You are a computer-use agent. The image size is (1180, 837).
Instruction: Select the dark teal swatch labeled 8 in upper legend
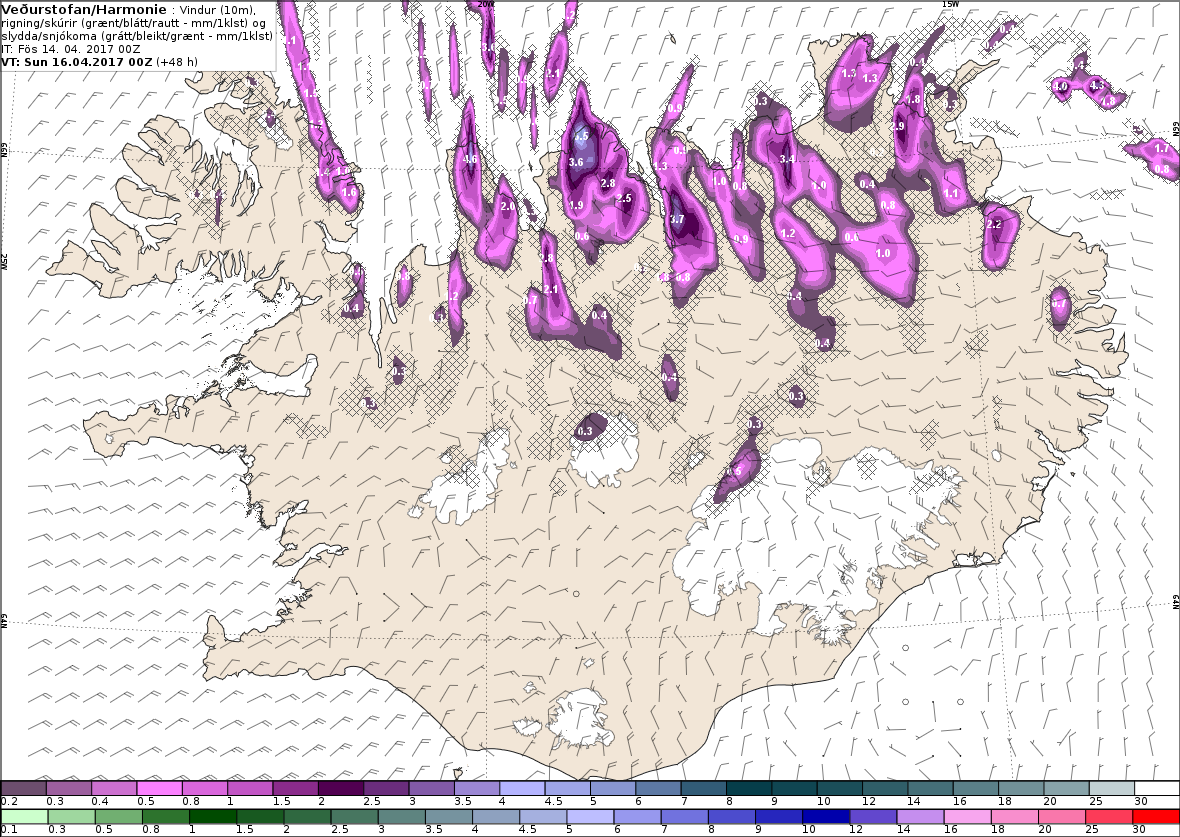pyautogui.click(x=749, y=789)
